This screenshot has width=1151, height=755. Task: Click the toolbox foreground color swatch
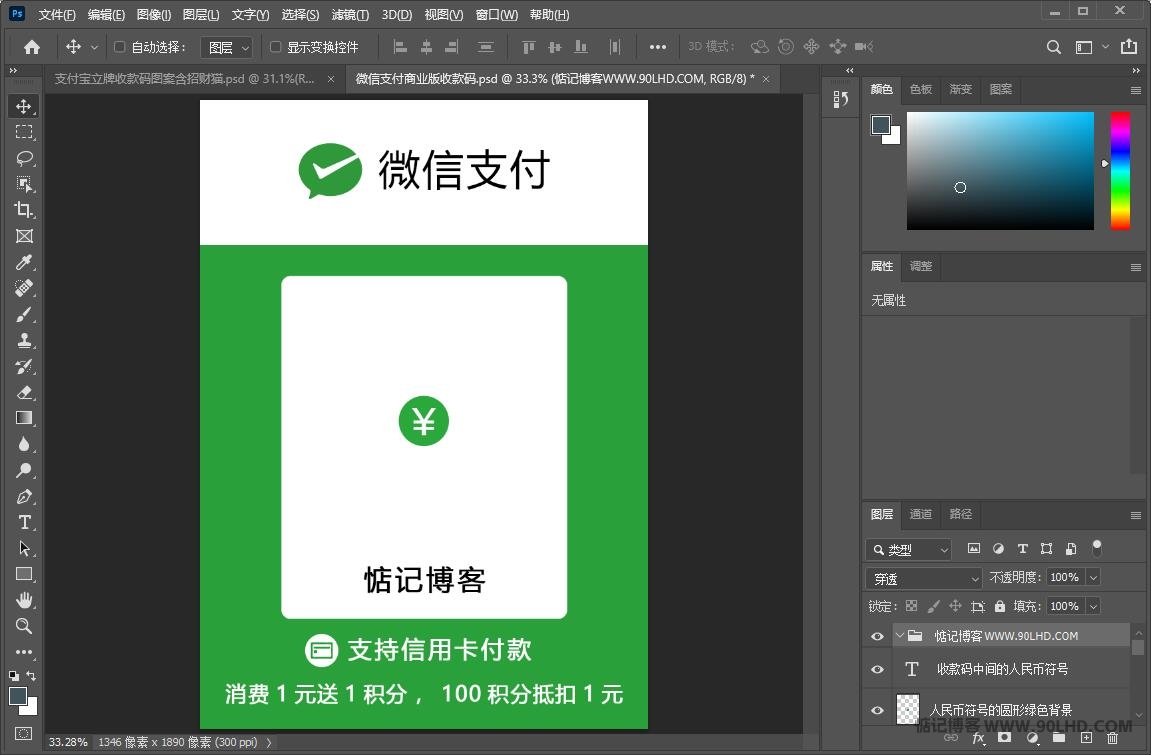click(18, 696)
